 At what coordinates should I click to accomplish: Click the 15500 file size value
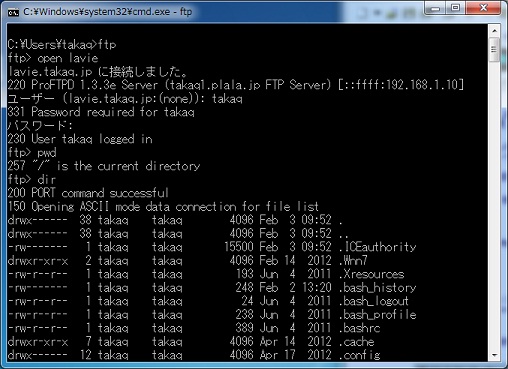pyautogui.click(x=239, y=247)
